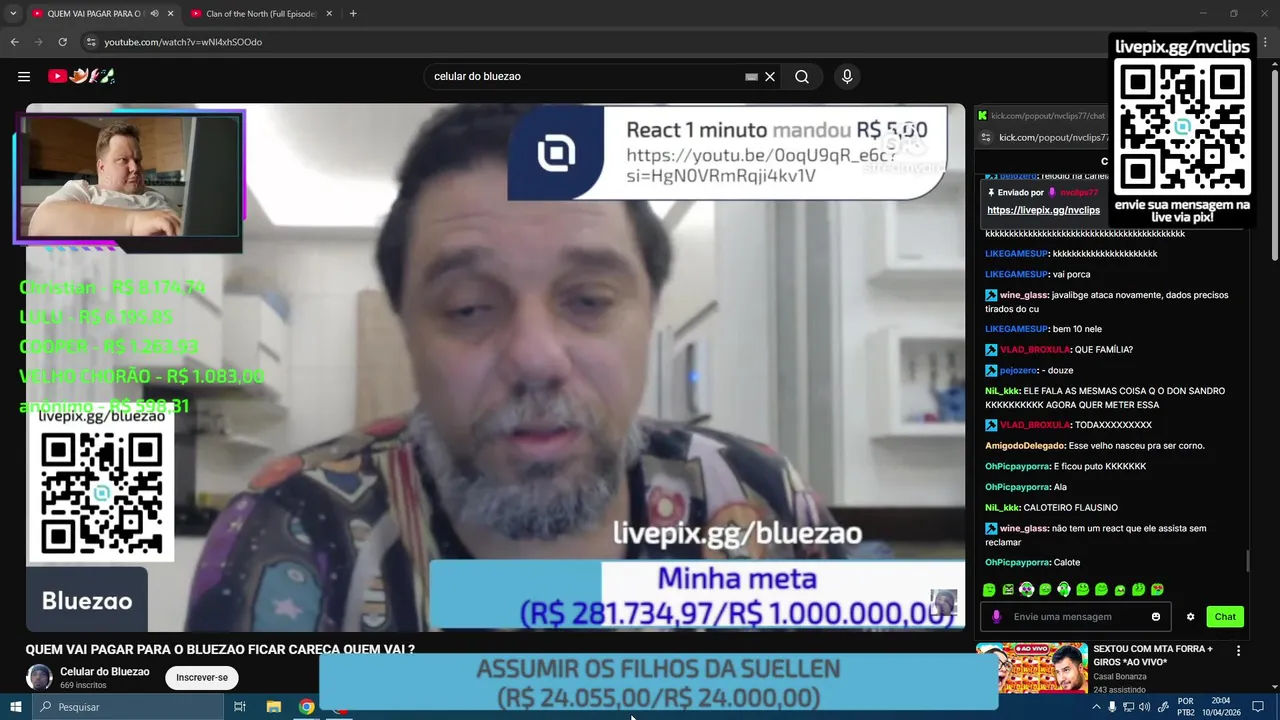Expand hidden system tray icons
Screen dimensions: 1280x720
point(1096,707)
